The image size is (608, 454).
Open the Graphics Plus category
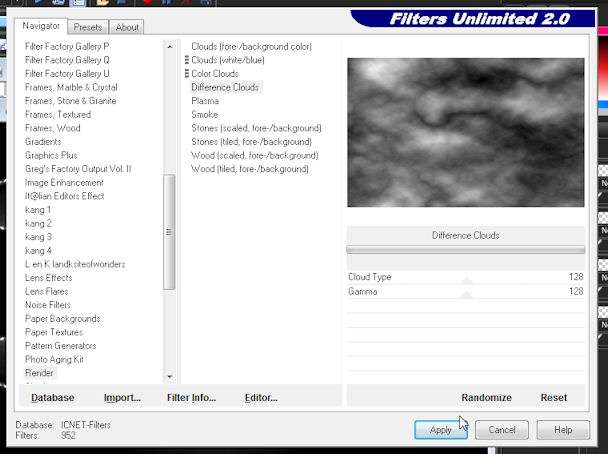coord(51,155)
